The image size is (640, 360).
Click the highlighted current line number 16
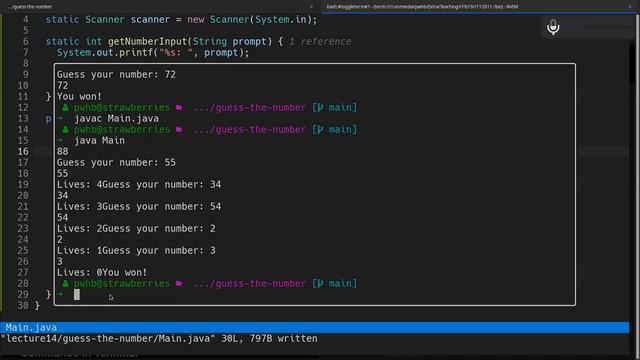coord(23,151)
